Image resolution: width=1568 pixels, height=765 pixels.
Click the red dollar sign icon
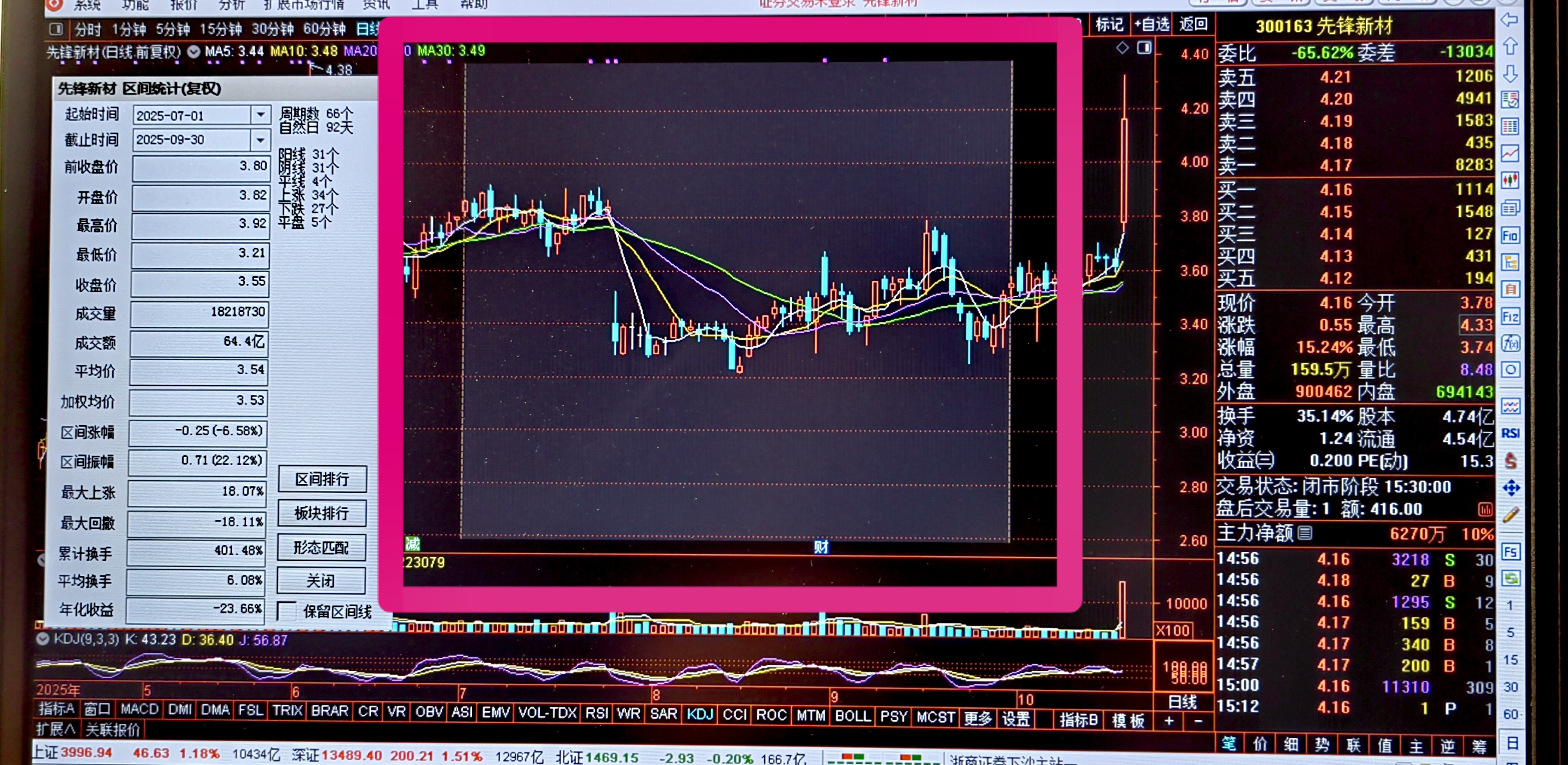pos(1510,461)
